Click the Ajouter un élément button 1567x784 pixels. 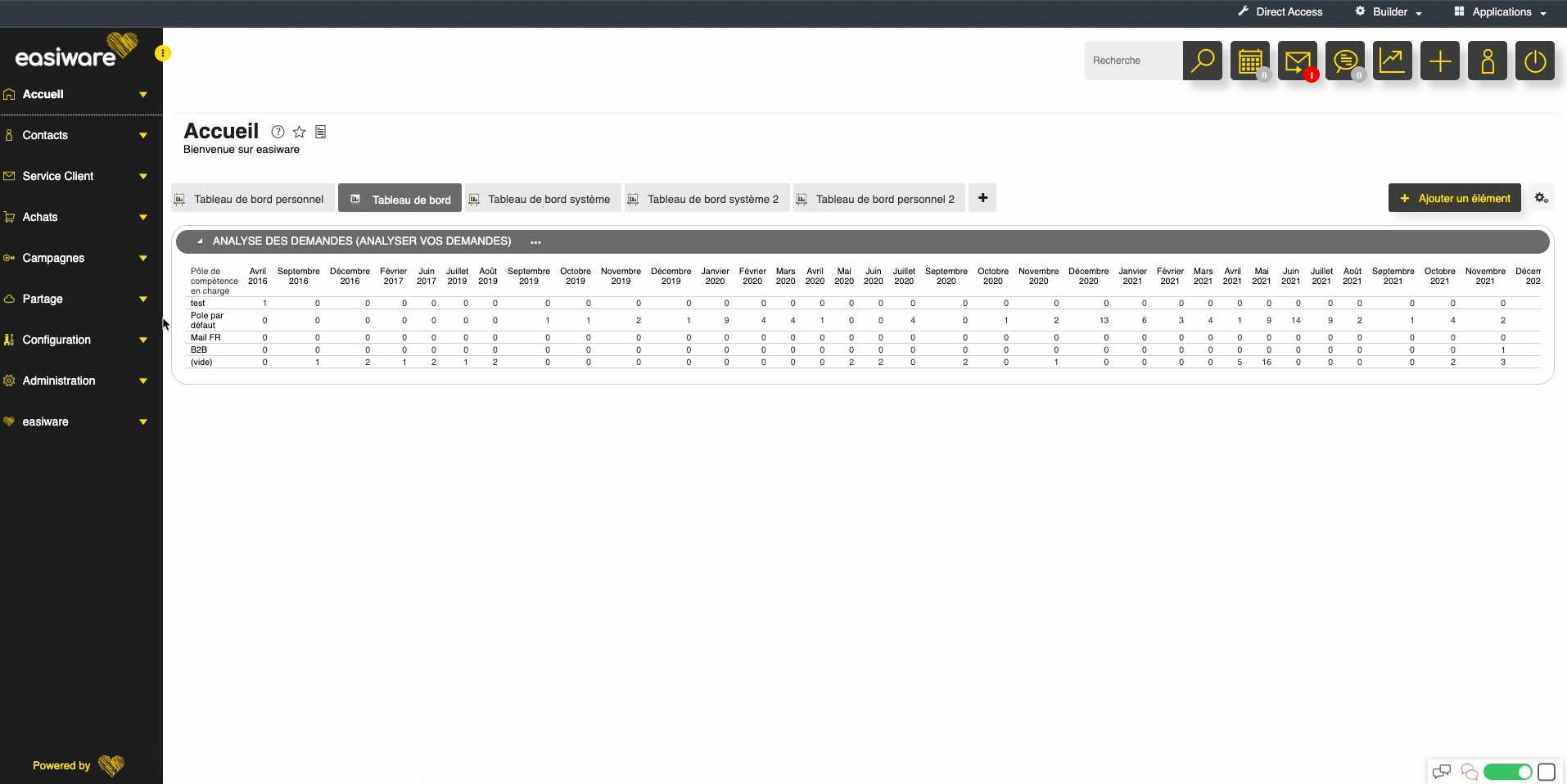pyautogui.click(x=1454, y=198)
